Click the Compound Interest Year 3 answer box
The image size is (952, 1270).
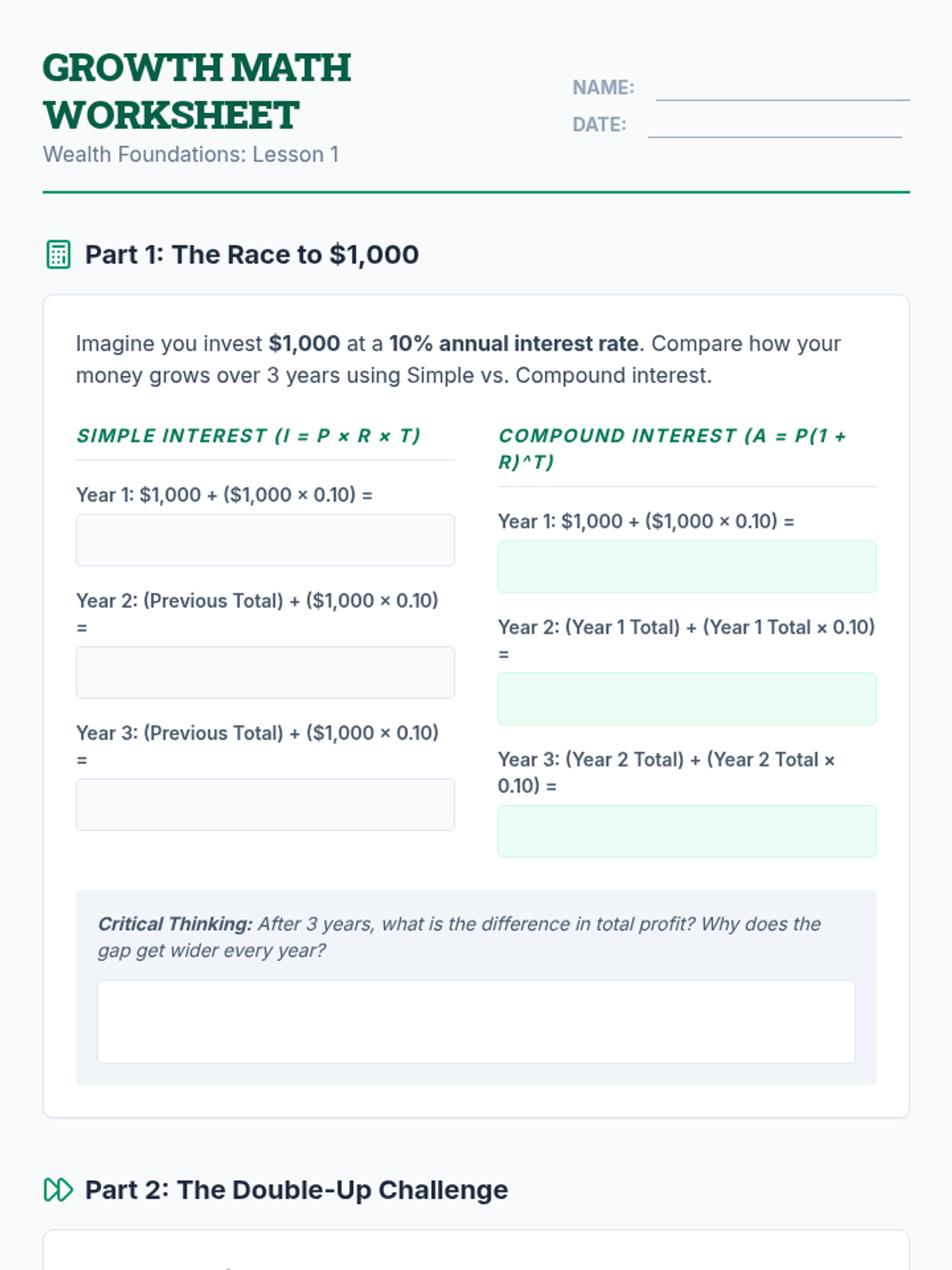687,831
